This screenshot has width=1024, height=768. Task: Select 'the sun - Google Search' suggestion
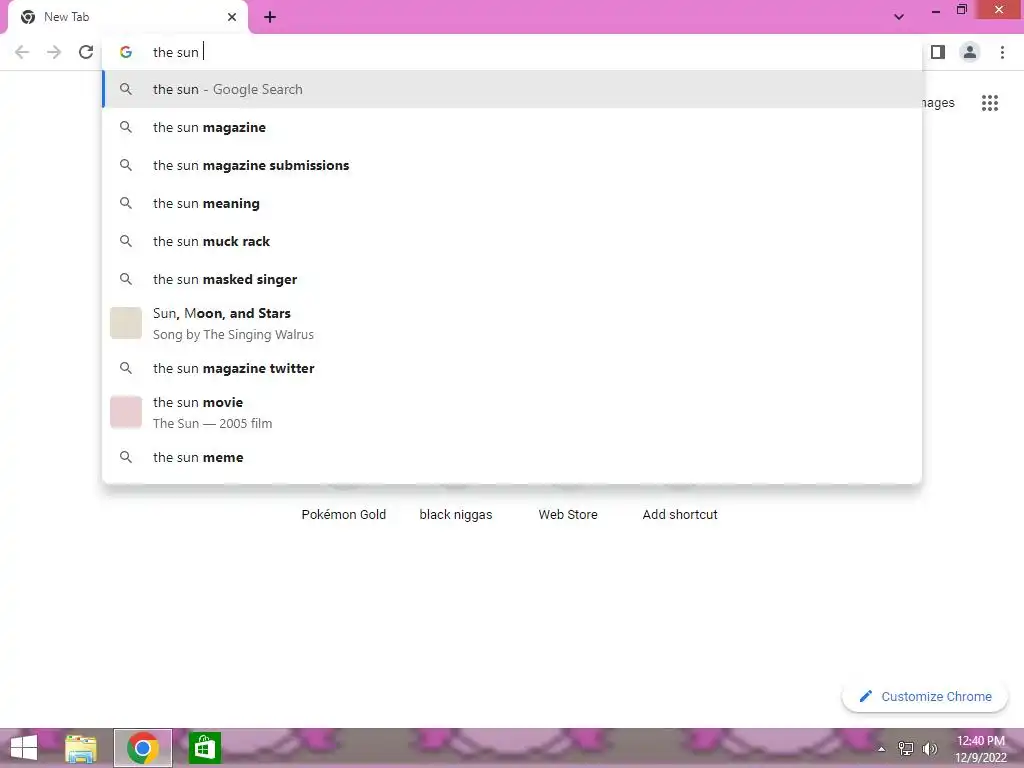pyautogui.click(x=513, y=89)
